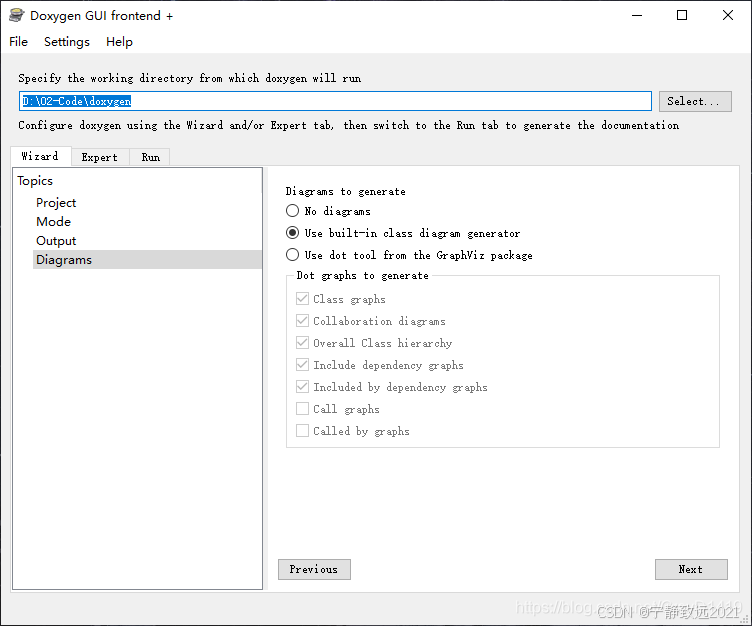Switch to the Expert tab
The image size is (752, 626).
pyautogui.click(x=100, y=157)
